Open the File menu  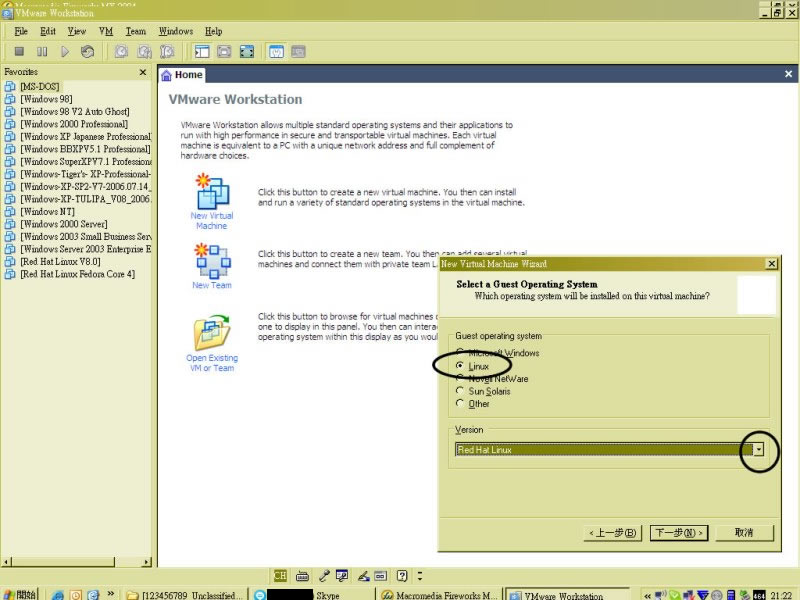pyautogui.click(x=21, y=32)
